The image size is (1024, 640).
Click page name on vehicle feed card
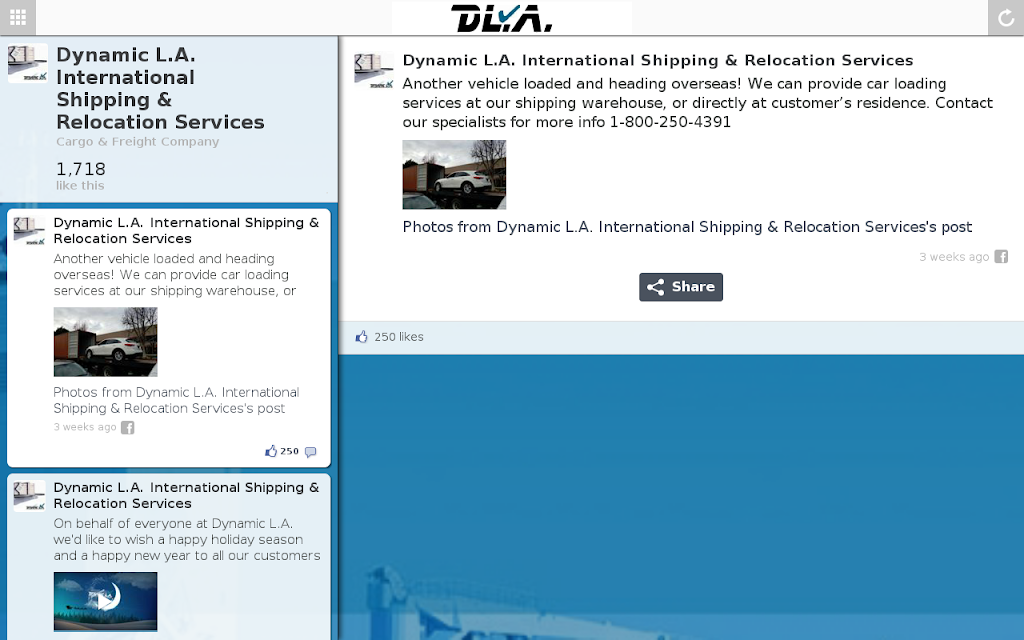point(186,231)
